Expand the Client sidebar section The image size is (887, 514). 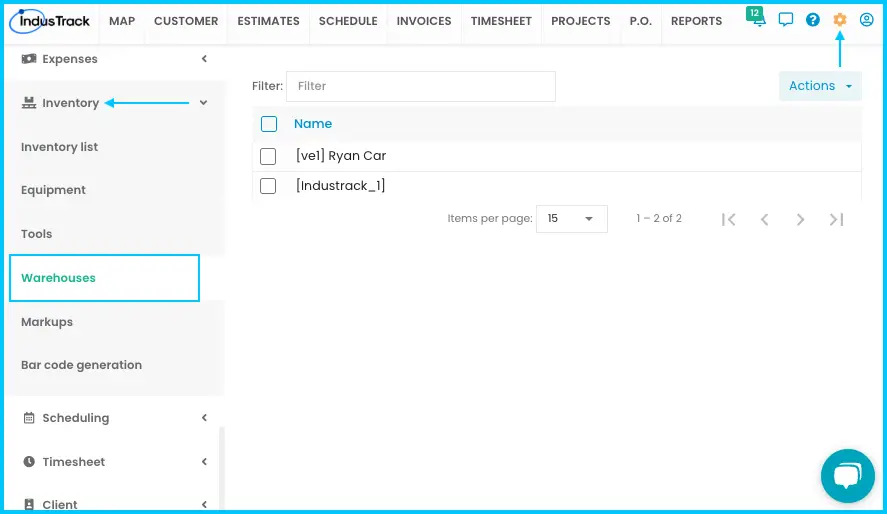click(x=204, y=504)
